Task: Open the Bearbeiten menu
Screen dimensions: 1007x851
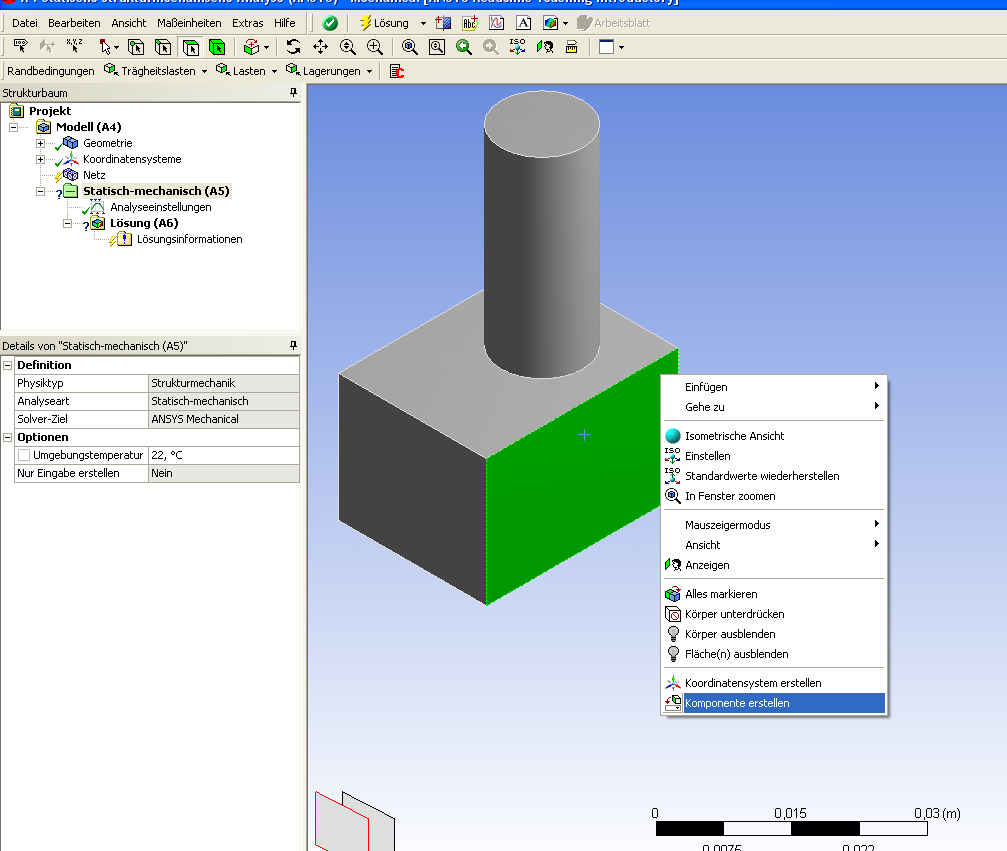Action: coord(74,23)
